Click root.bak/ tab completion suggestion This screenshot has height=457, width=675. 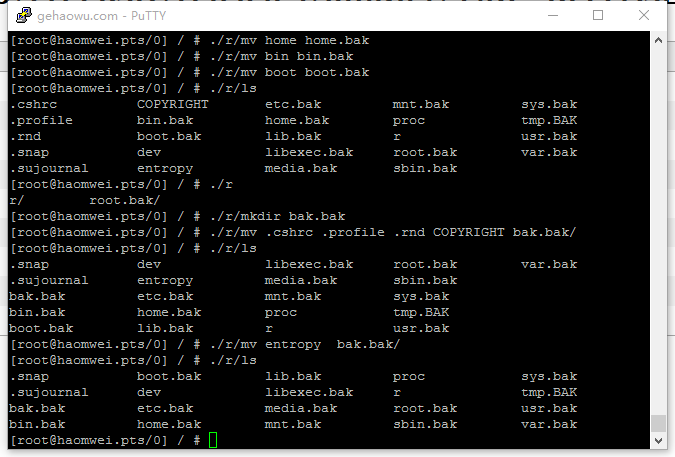(124, 200)
